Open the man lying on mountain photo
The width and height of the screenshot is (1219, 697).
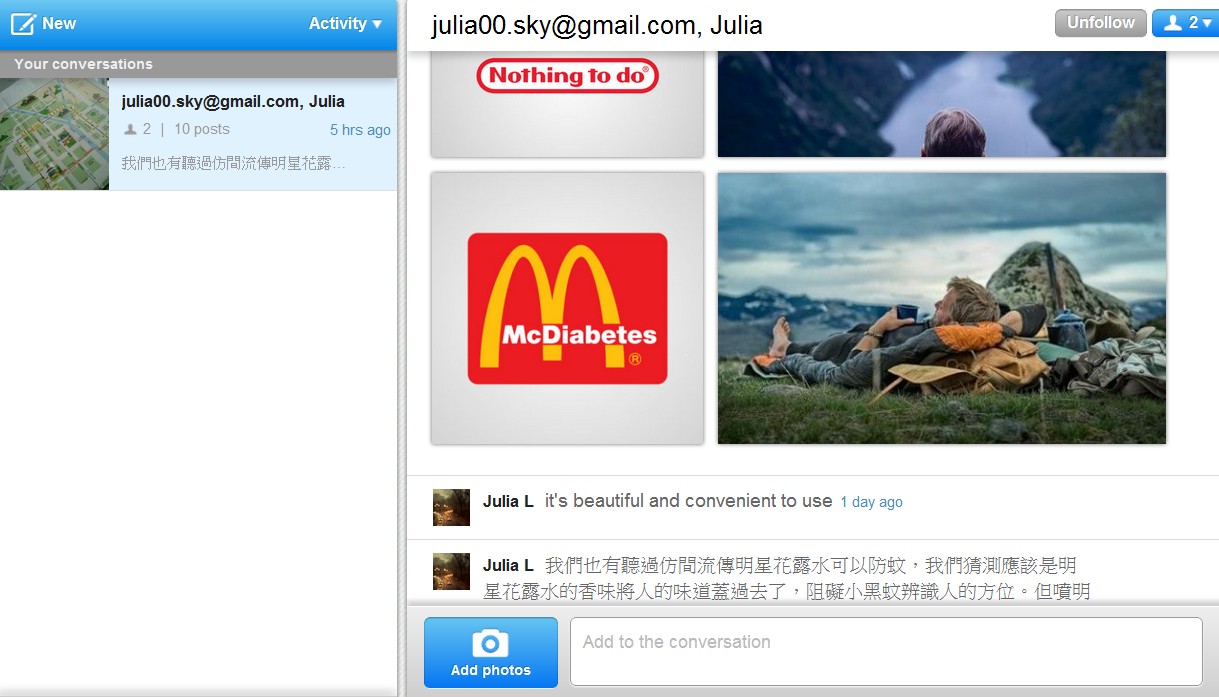[x=942, y=308]
